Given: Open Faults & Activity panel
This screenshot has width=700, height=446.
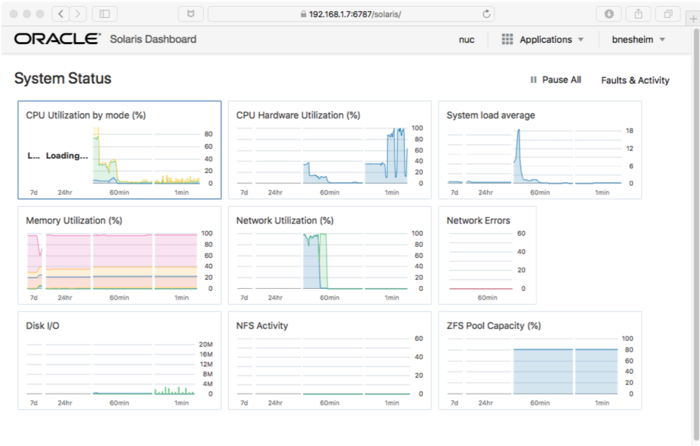Looking at the screenshot, I should (x=635, y=80).
